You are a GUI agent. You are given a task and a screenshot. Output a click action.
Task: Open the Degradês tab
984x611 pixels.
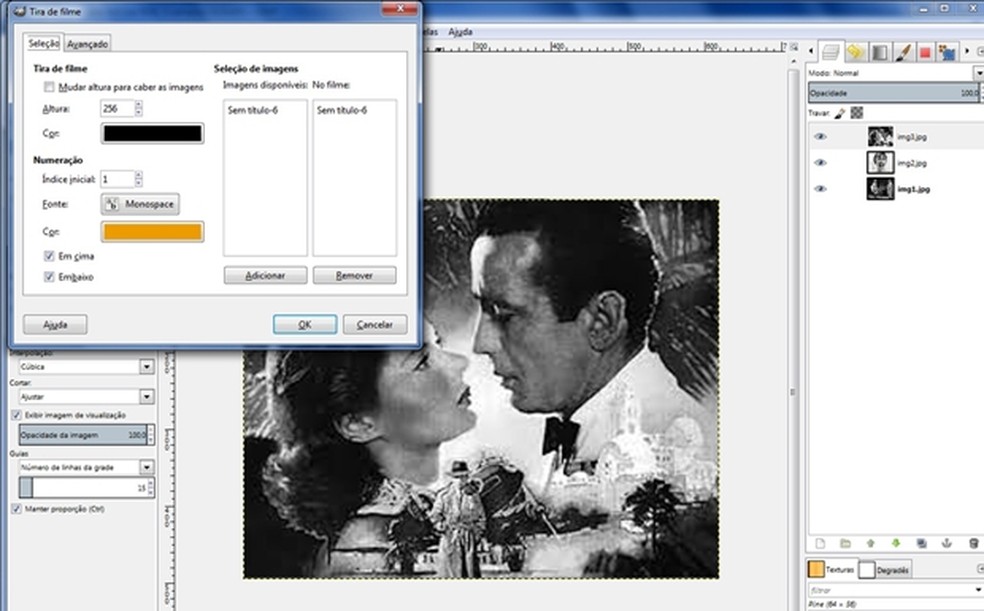tap(885, 569)
